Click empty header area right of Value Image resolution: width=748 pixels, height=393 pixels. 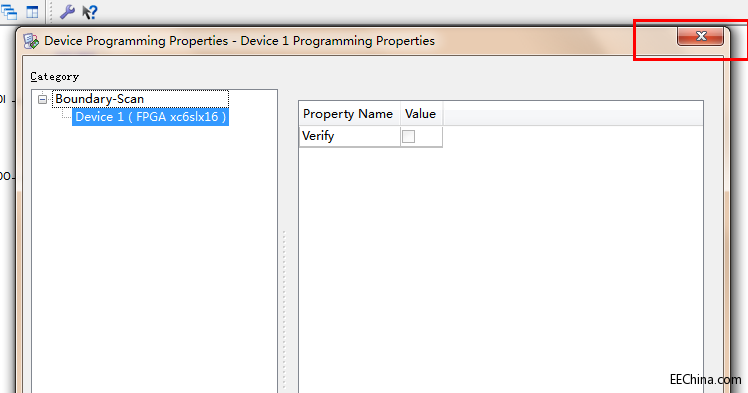pyautogui.click(x=572, y=114)
